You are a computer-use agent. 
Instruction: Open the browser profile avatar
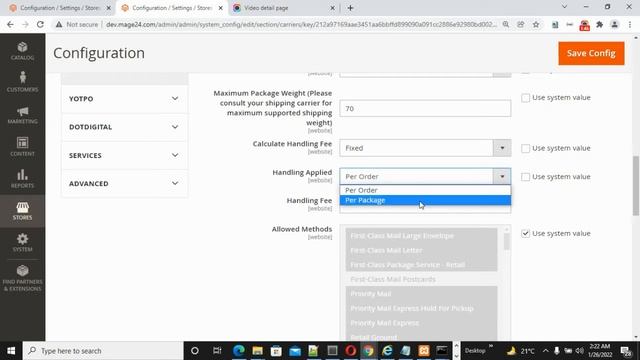click(614, 24)
